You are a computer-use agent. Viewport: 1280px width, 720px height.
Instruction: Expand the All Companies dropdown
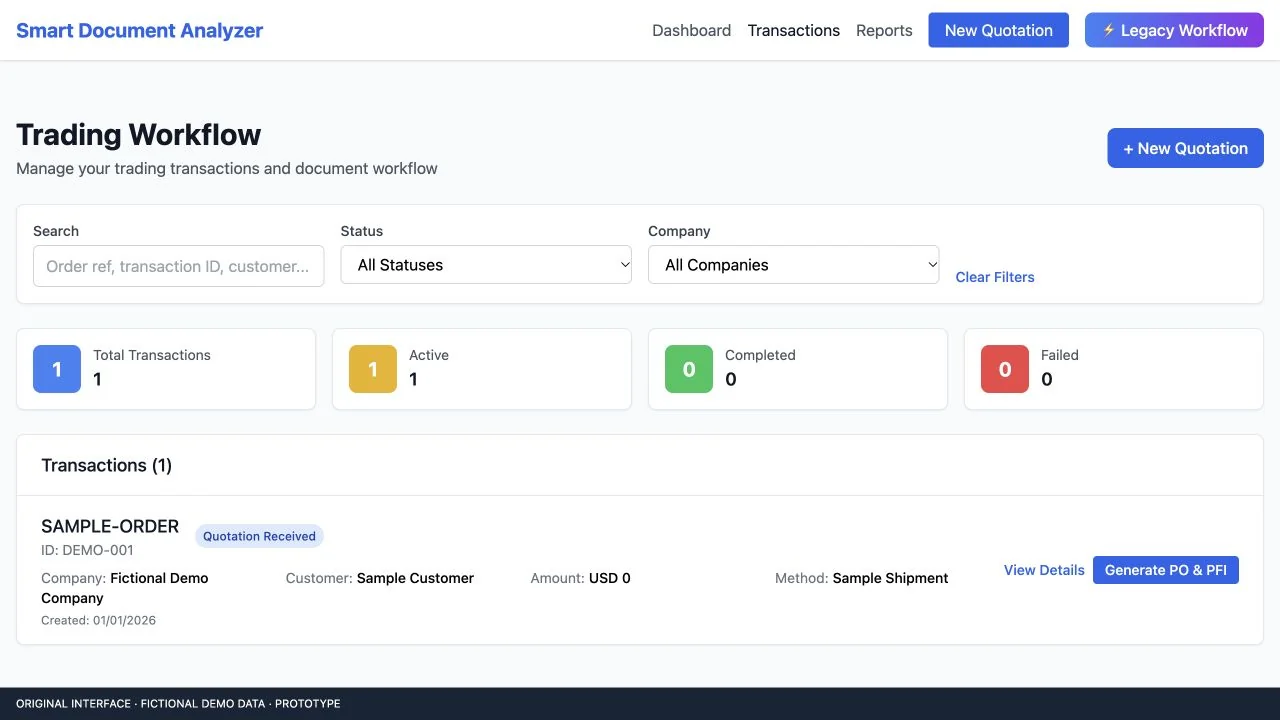(x=794, y=265)
